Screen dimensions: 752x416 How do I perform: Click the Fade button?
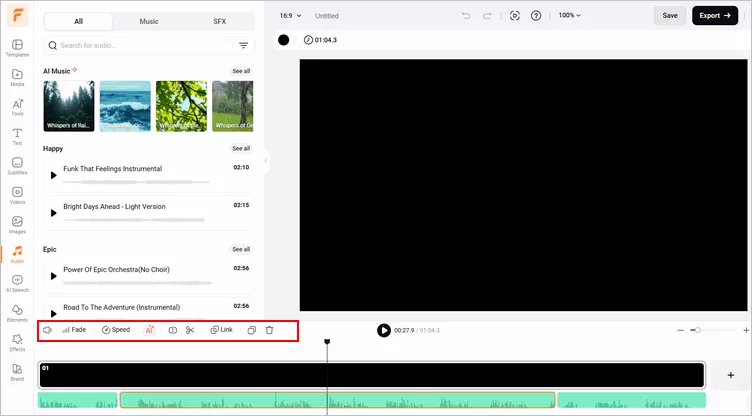tap(74, 330)
